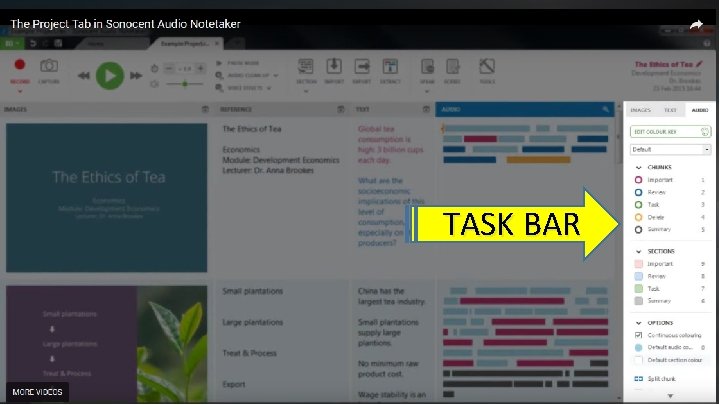
Task: Select the Important chunk colour circle
Action: [x=638, y=180]
